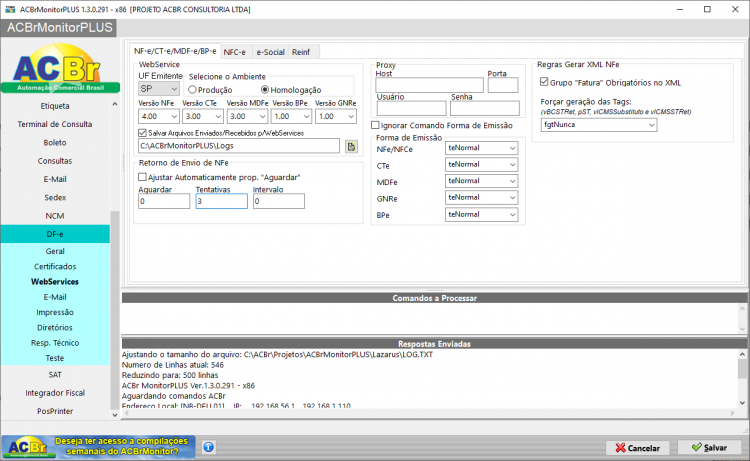The height and width of the screenshot is (461, 750).
Task: Open PosPrinter in the sidebar
Action: [55, 411]
